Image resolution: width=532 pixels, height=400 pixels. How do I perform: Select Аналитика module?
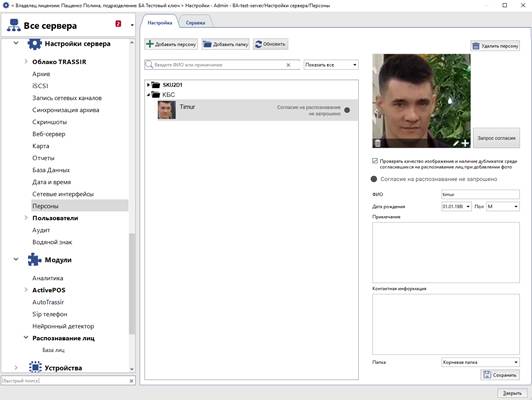(48, 278)
